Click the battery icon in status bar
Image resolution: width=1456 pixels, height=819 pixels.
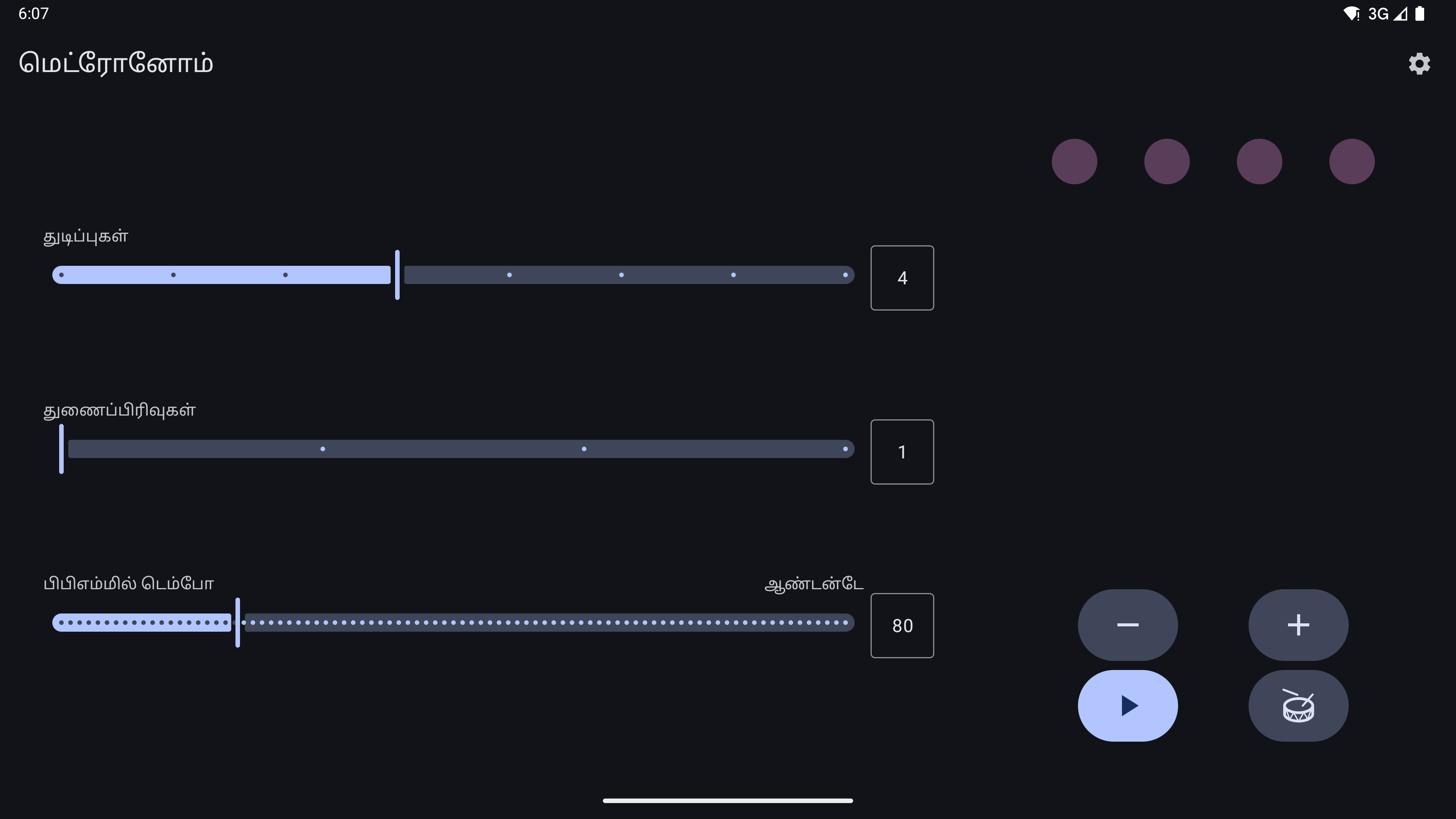(x=1419, y=14)
